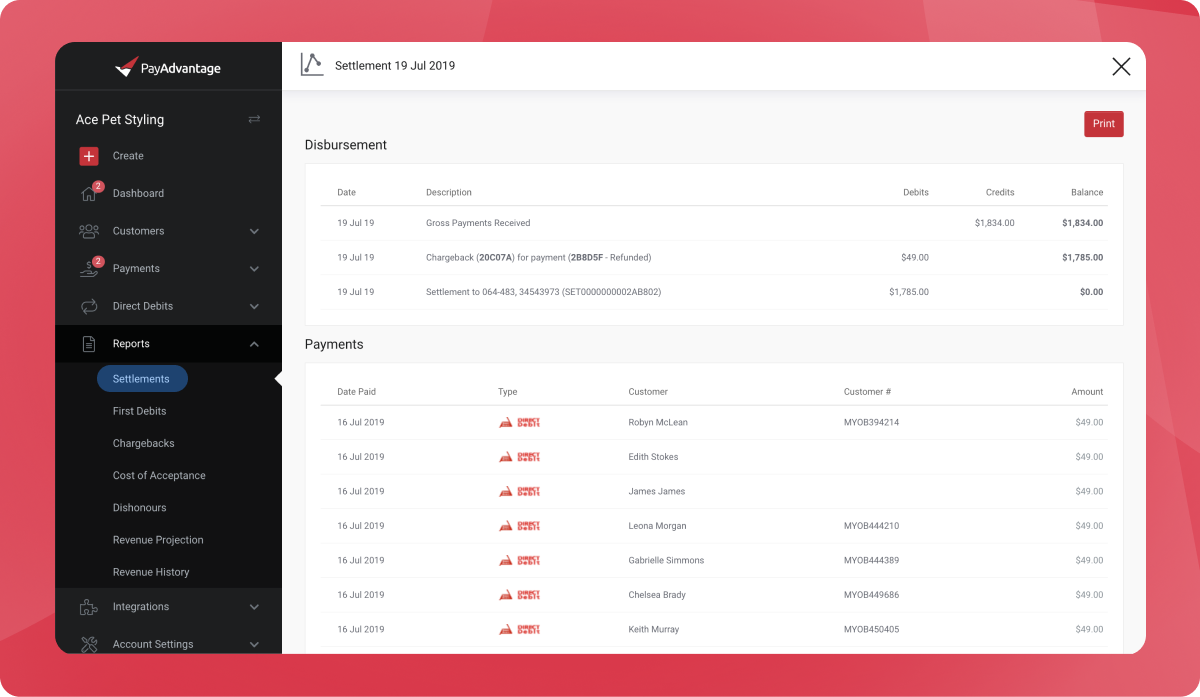The image size is (1200, 697).
Task: Click the Debits column header in Disbursement
Action: [x=916, y=192]
